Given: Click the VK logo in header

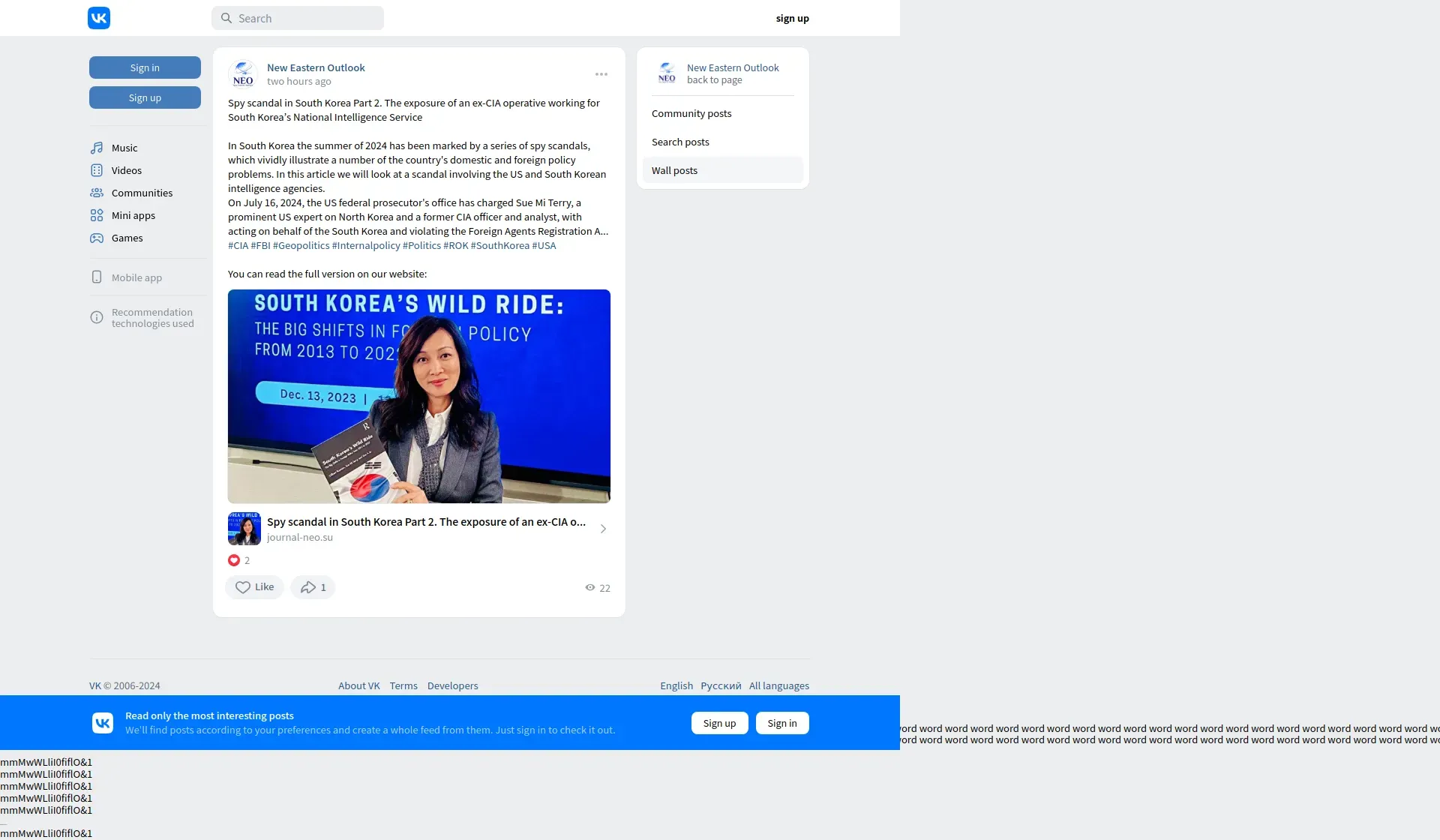Looking at the screenshot, I should (99, 18).
